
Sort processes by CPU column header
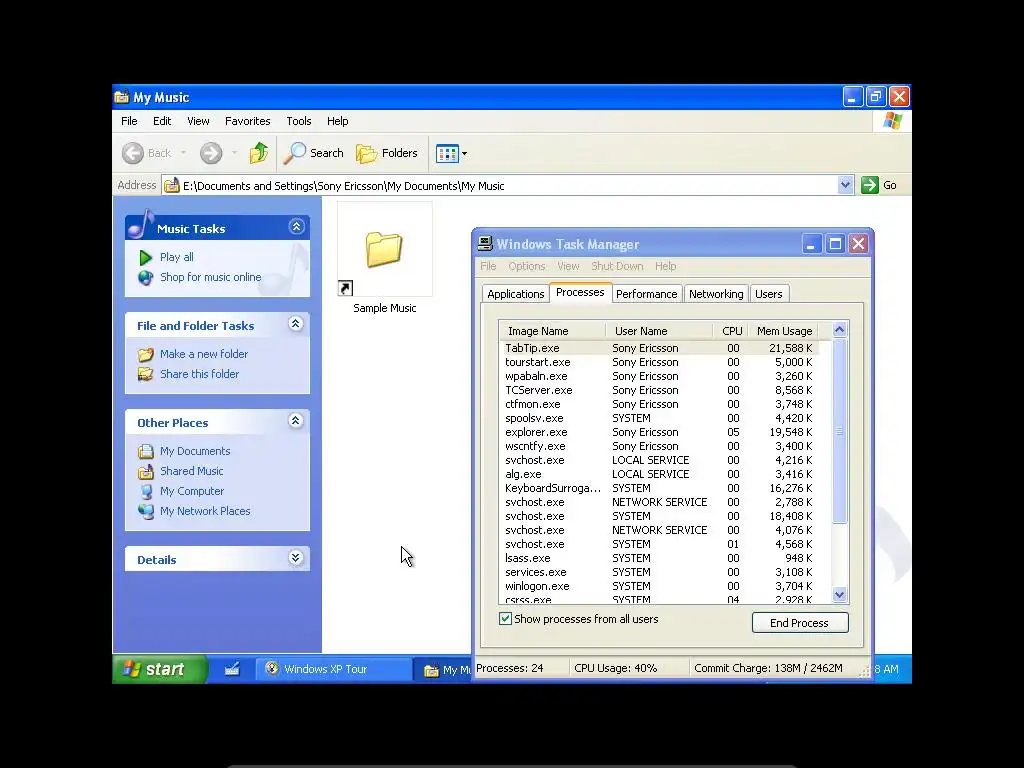pyautogui.click(x=731, y=331)
